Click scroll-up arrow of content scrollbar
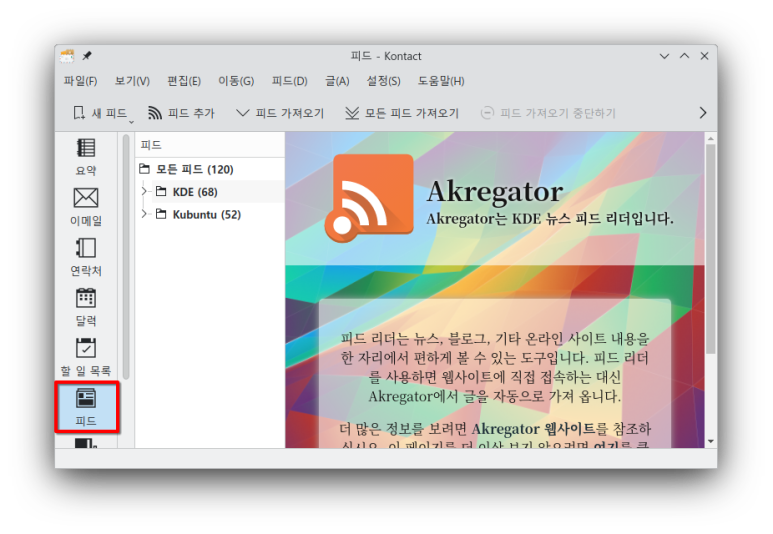The image size is (773, 534). click(x=710, y=139)
